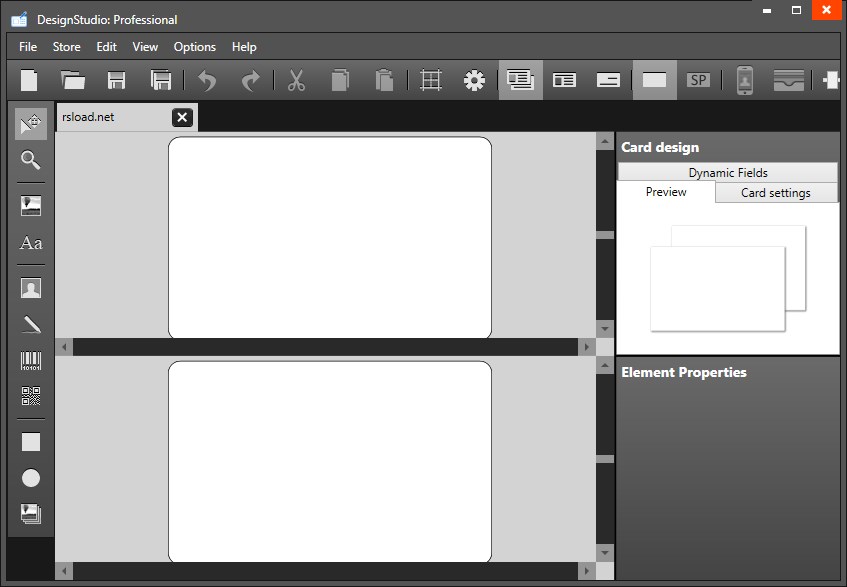This screenshot has height=587, width=847.
Task: Undo the last action
Action: click(x=207, y=80)
